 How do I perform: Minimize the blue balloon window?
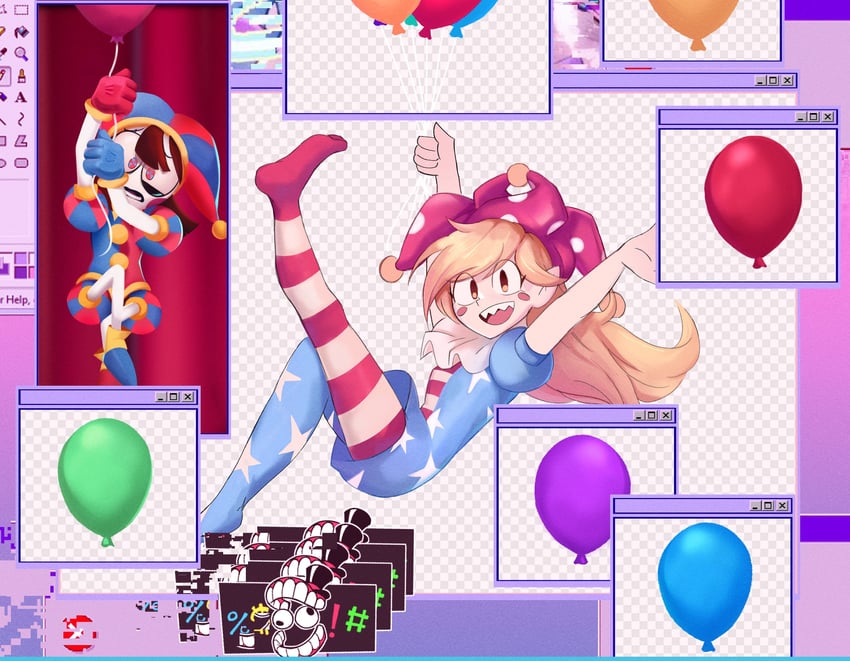(x=755, y=505)
